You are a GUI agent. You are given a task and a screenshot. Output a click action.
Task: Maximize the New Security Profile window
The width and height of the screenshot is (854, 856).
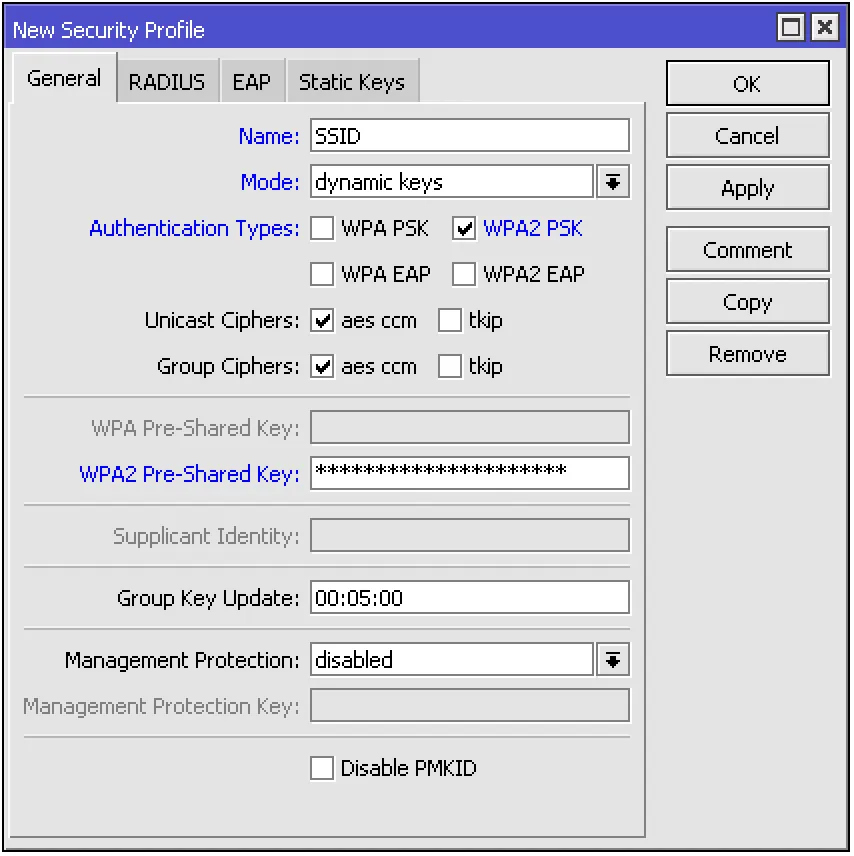coord(792,27)
